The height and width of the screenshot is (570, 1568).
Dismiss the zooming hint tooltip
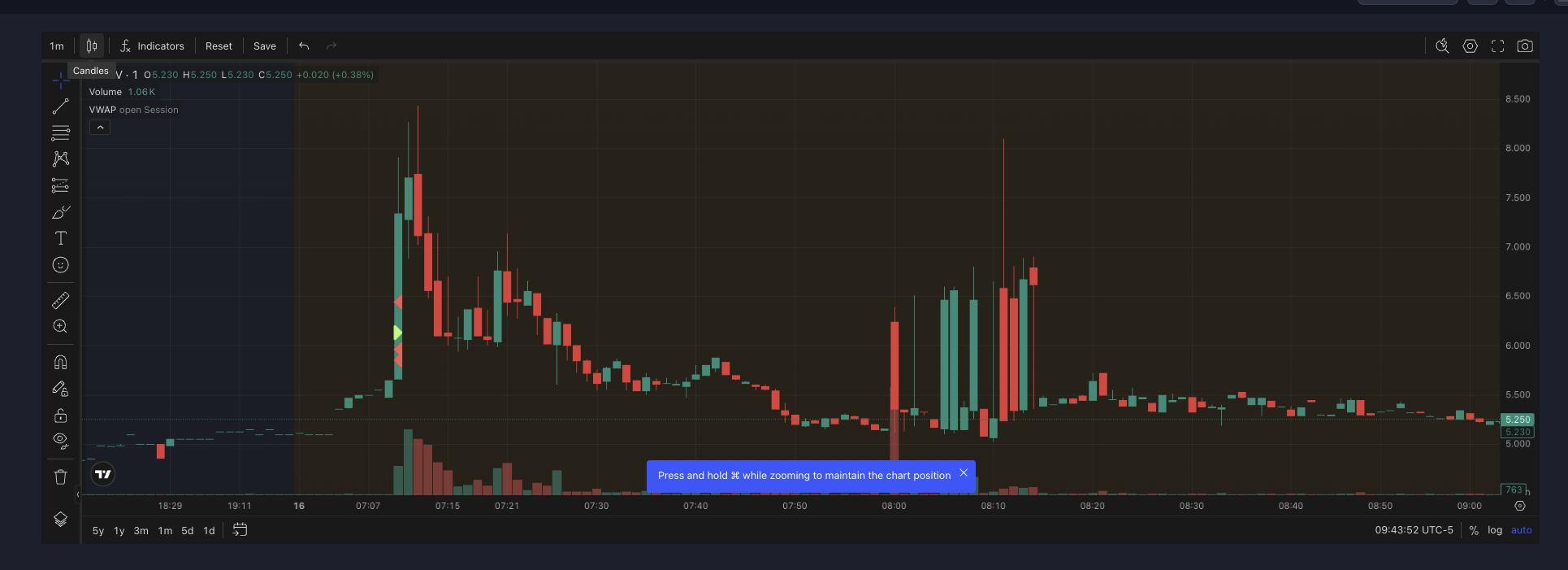pos(964,473)
